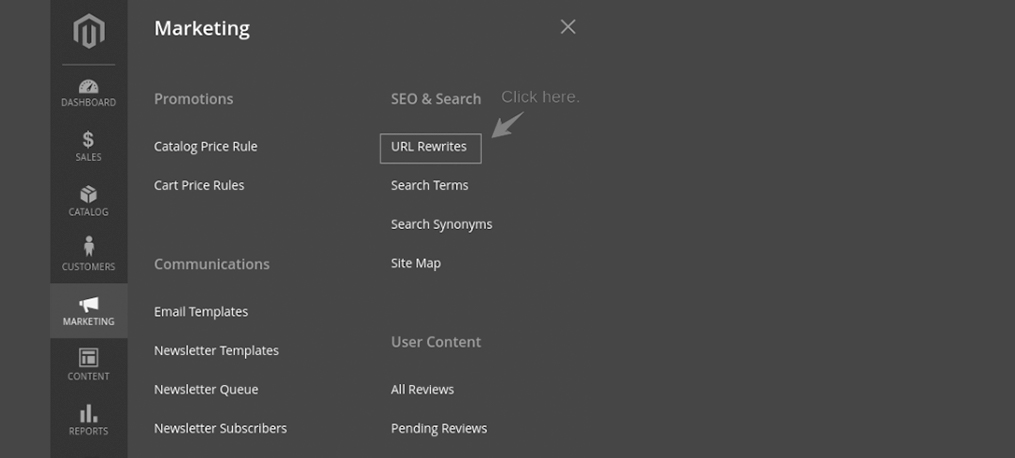The width and height of the screenshot is (1015, 458).
Task: Select Catalog Price Rule
Action: (x=206, y=147)
